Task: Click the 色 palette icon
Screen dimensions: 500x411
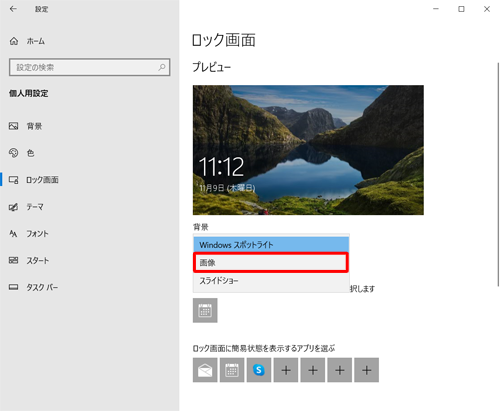Action: tap(13, 153)
